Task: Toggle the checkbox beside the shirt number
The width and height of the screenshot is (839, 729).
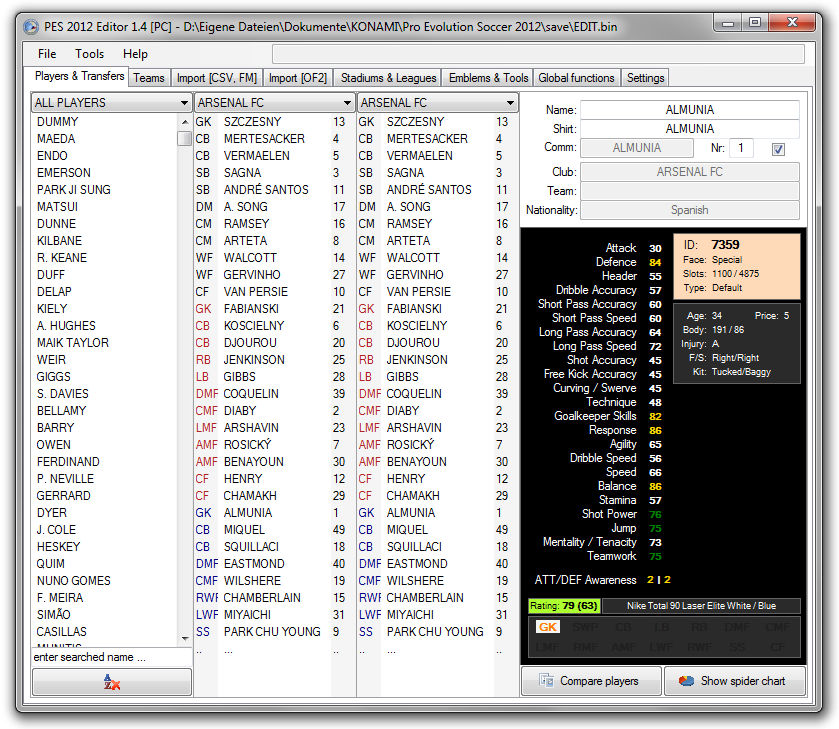Action: [779, 149]
